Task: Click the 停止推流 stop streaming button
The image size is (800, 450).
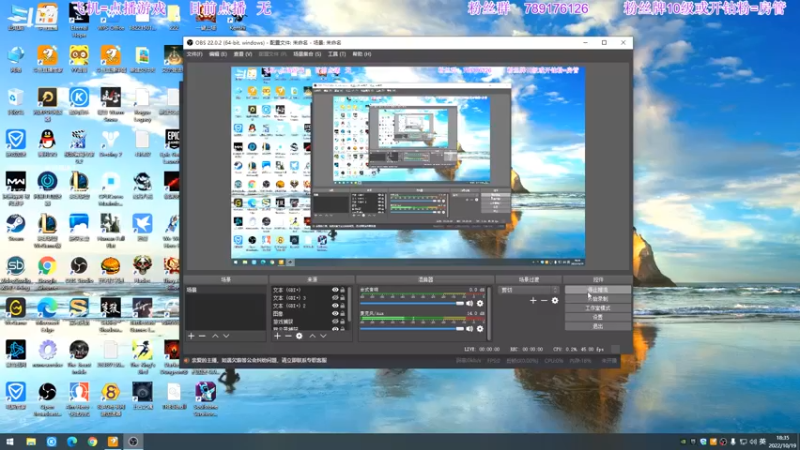Action: pos(597,290)
